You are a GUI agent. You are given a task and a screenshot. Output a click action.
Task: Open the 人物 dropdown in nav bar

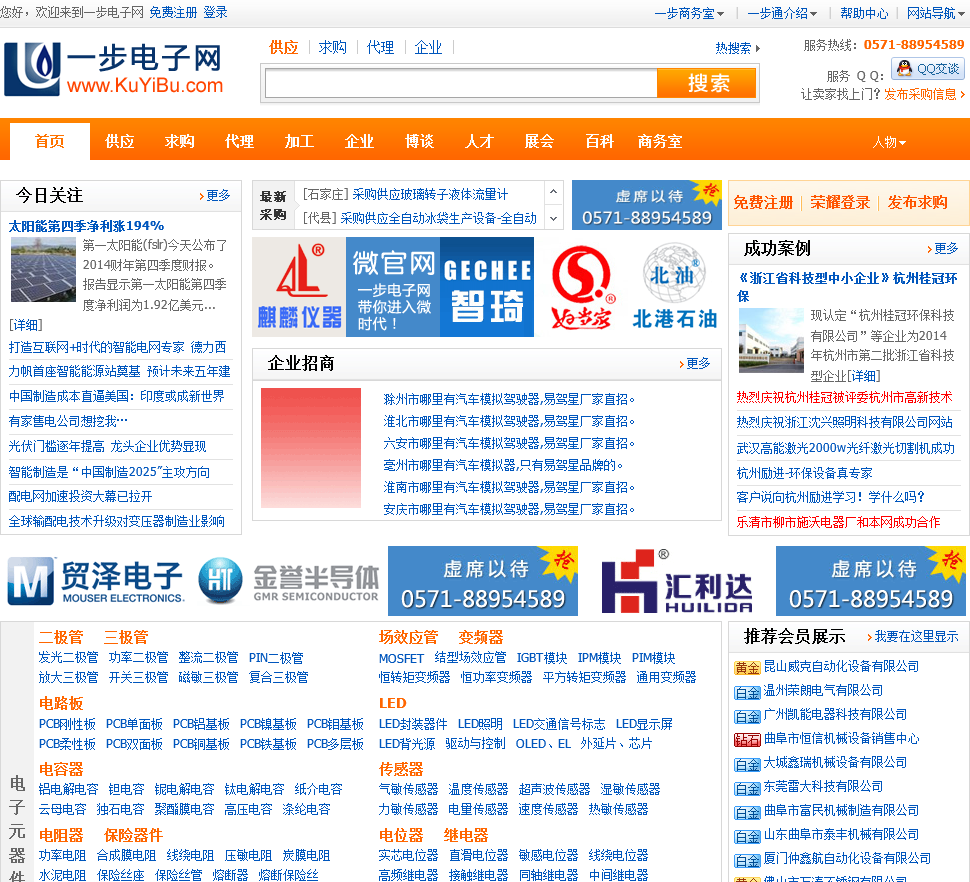pyautogui.click(x=890, y=142)
